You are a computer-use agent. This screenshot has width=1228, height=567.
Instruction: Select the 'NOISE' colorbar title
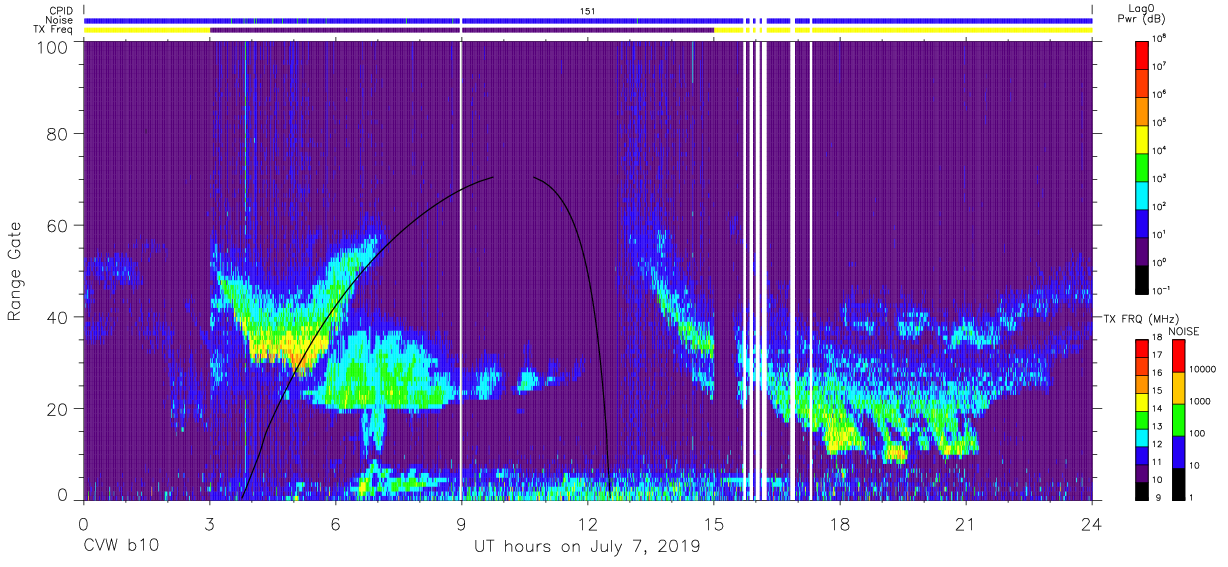tap(1186, 330)
